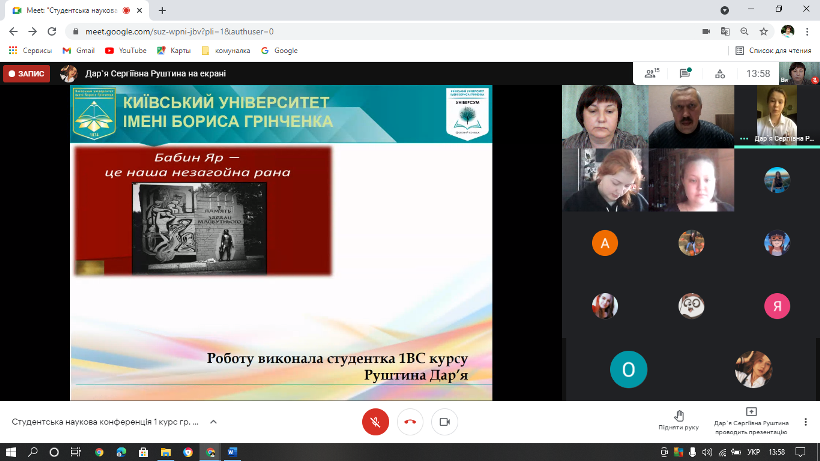Reload the Meet page

click(52, 31)
